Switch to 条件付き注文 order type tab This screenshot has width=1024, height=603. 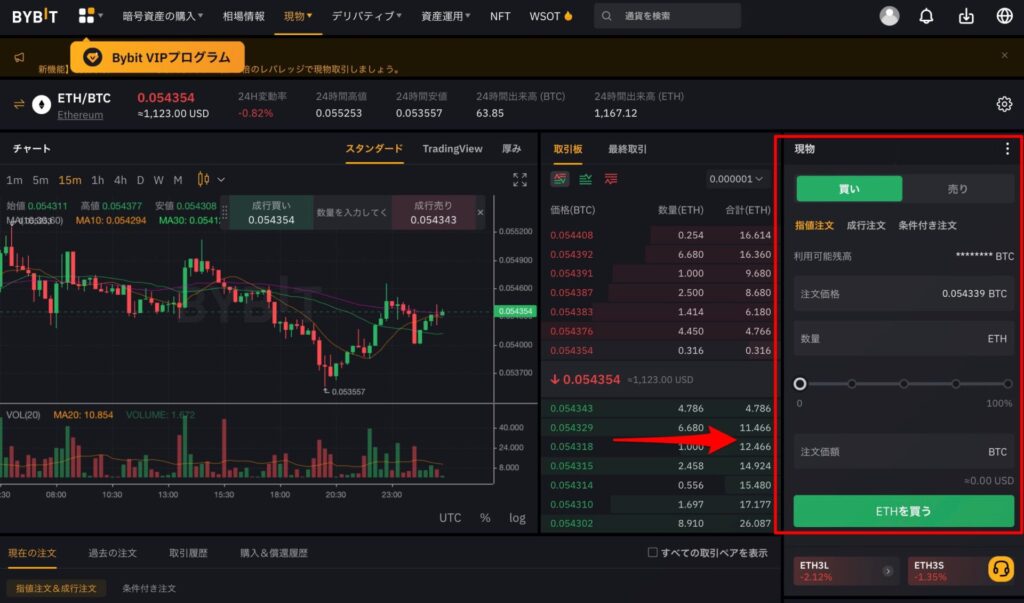click(x=927, y=225)
